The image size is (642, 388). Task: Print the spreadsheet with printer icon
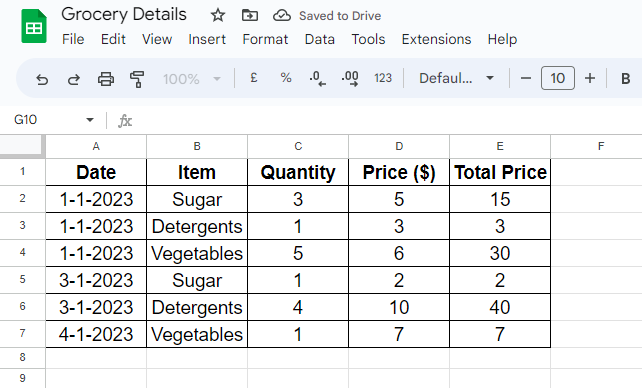(x=106, y=79)
